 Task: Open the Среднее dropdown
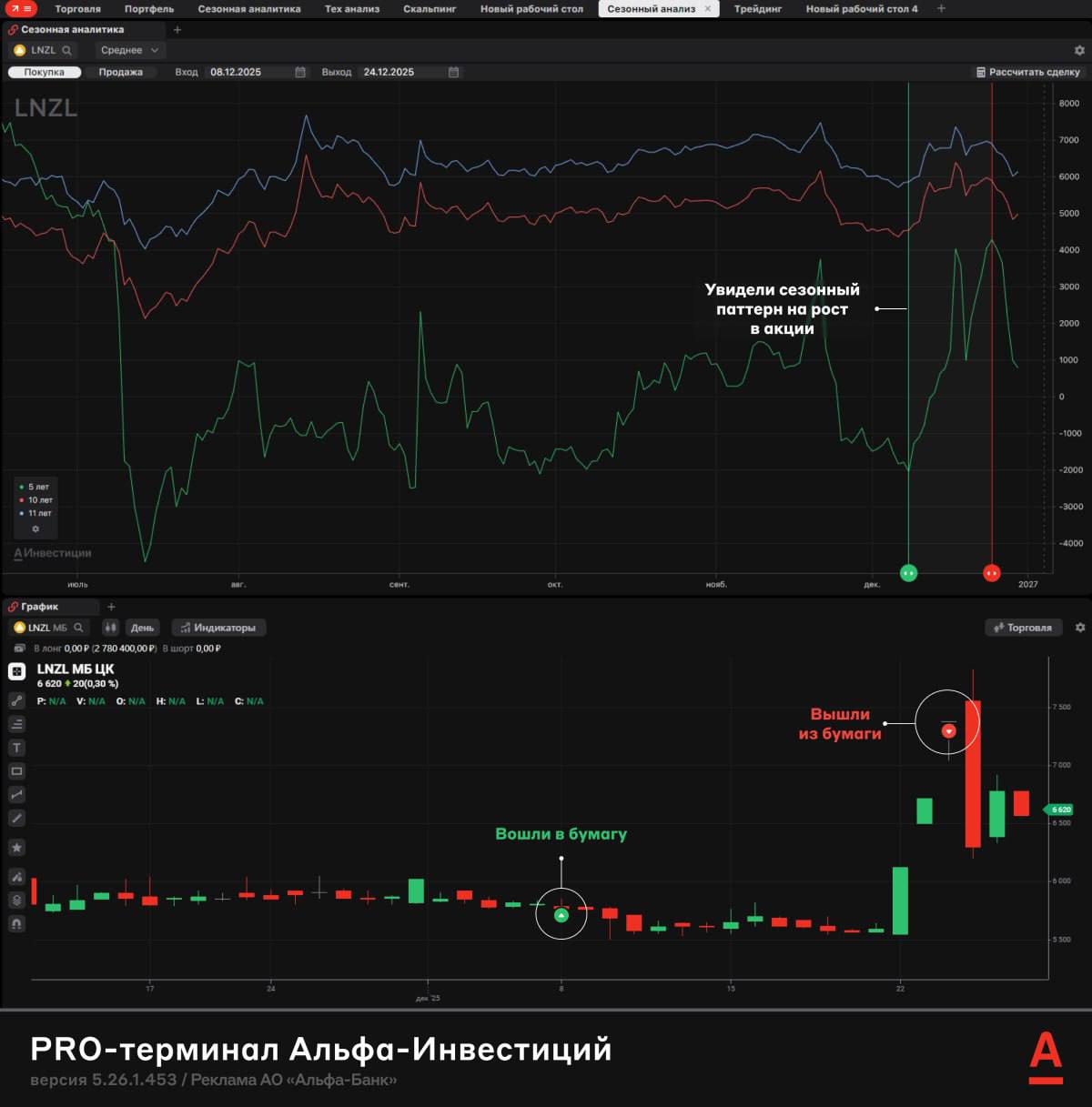click(128, 50)
